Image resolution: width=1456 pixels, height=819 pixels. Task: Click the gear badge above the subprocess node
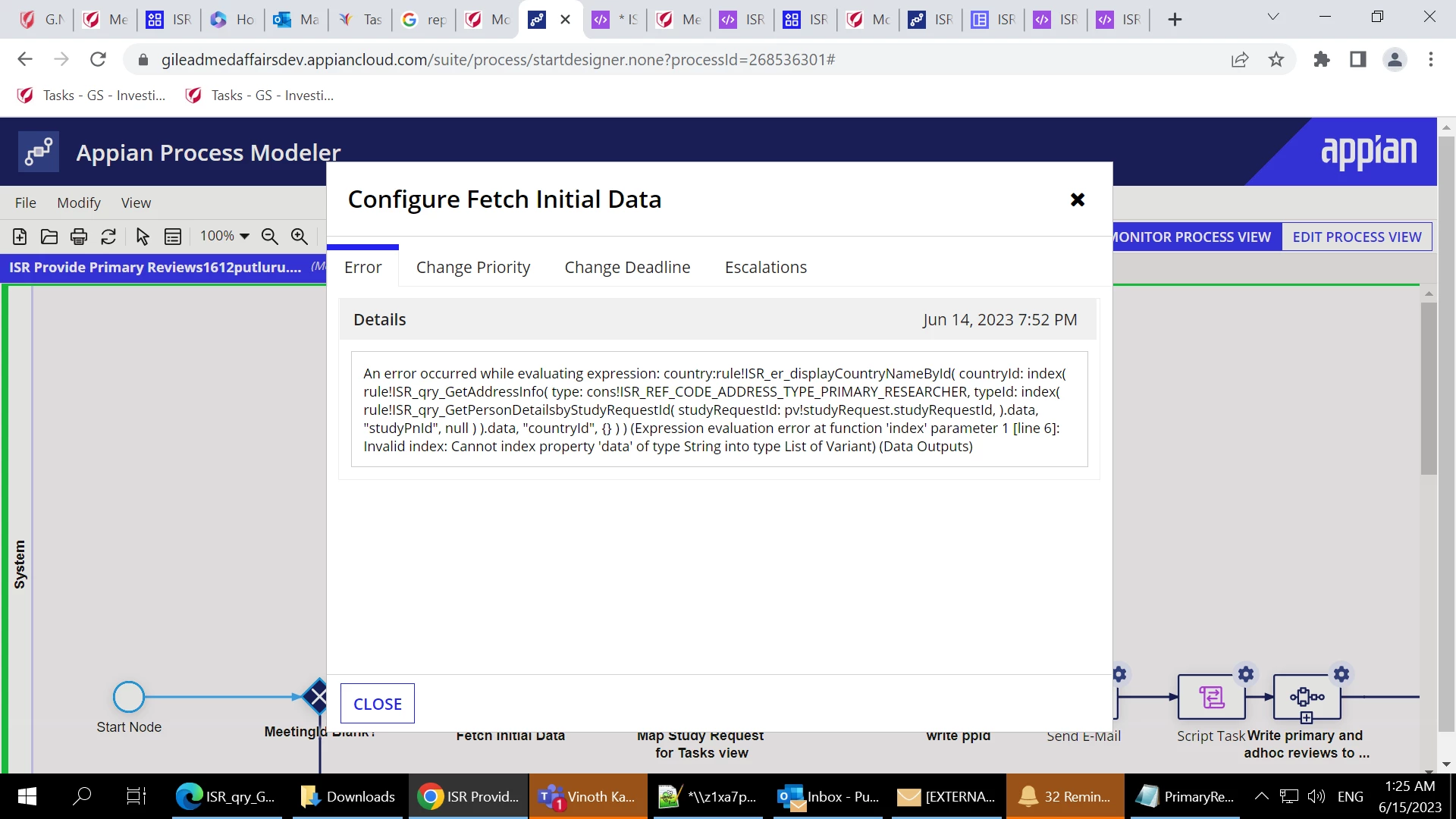[1341, 674]
